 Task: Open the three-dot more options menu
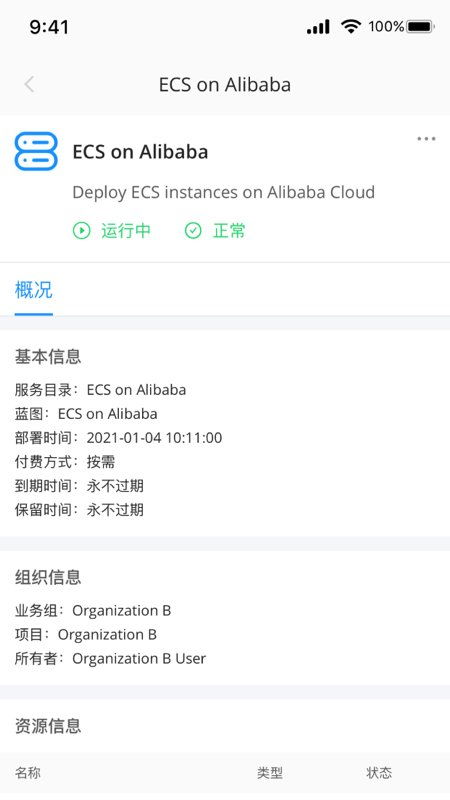coord(426,139)
